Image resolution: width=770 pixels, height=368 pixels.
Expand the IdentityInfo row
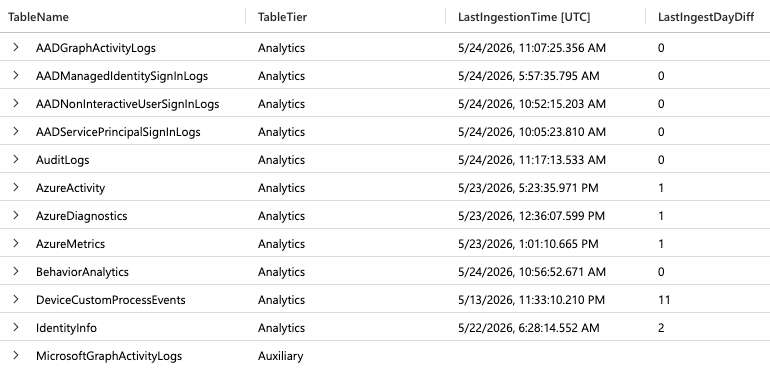16,328
